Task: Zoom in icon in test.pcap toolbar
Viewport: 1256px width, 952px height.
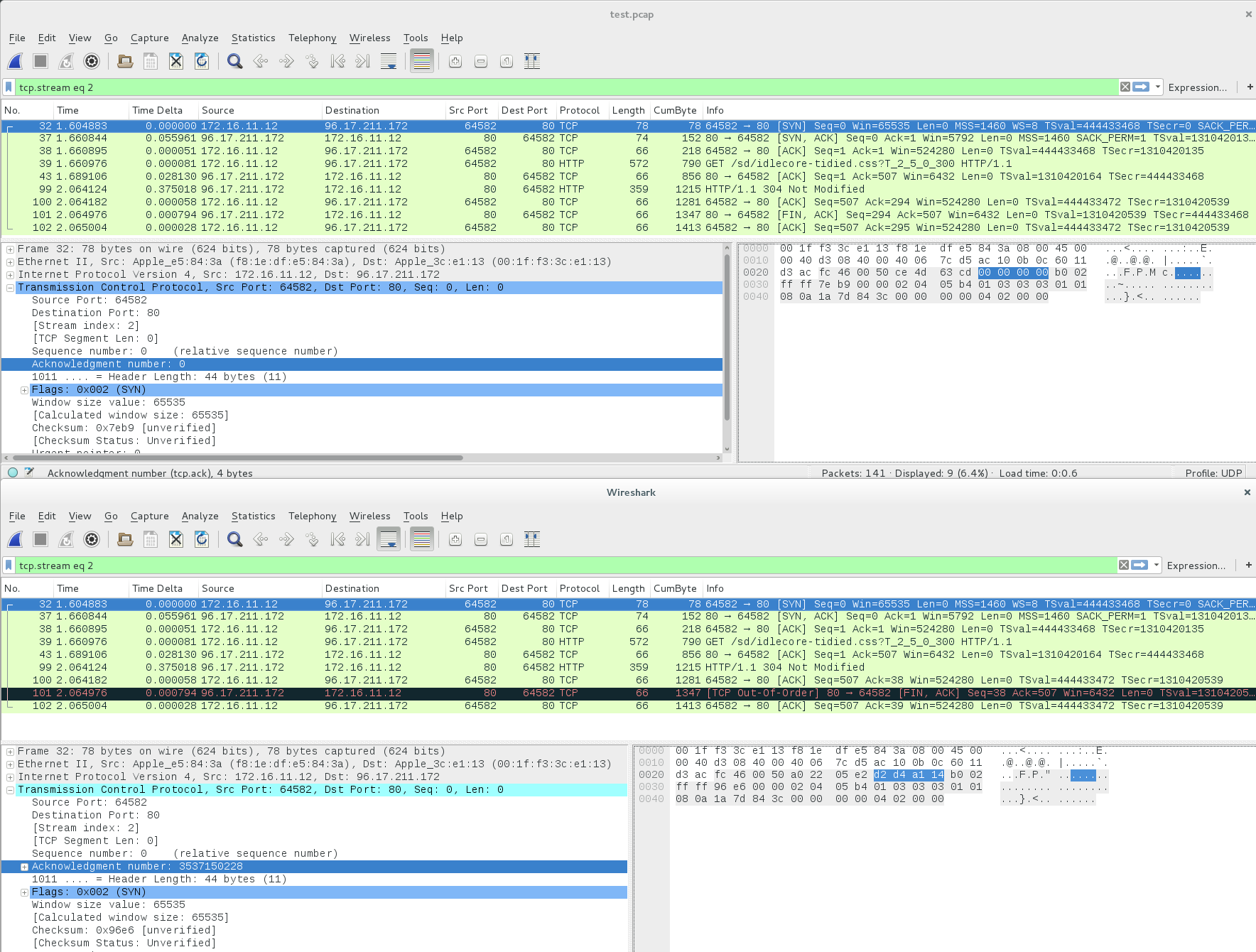Action: (x=455, y=62)
